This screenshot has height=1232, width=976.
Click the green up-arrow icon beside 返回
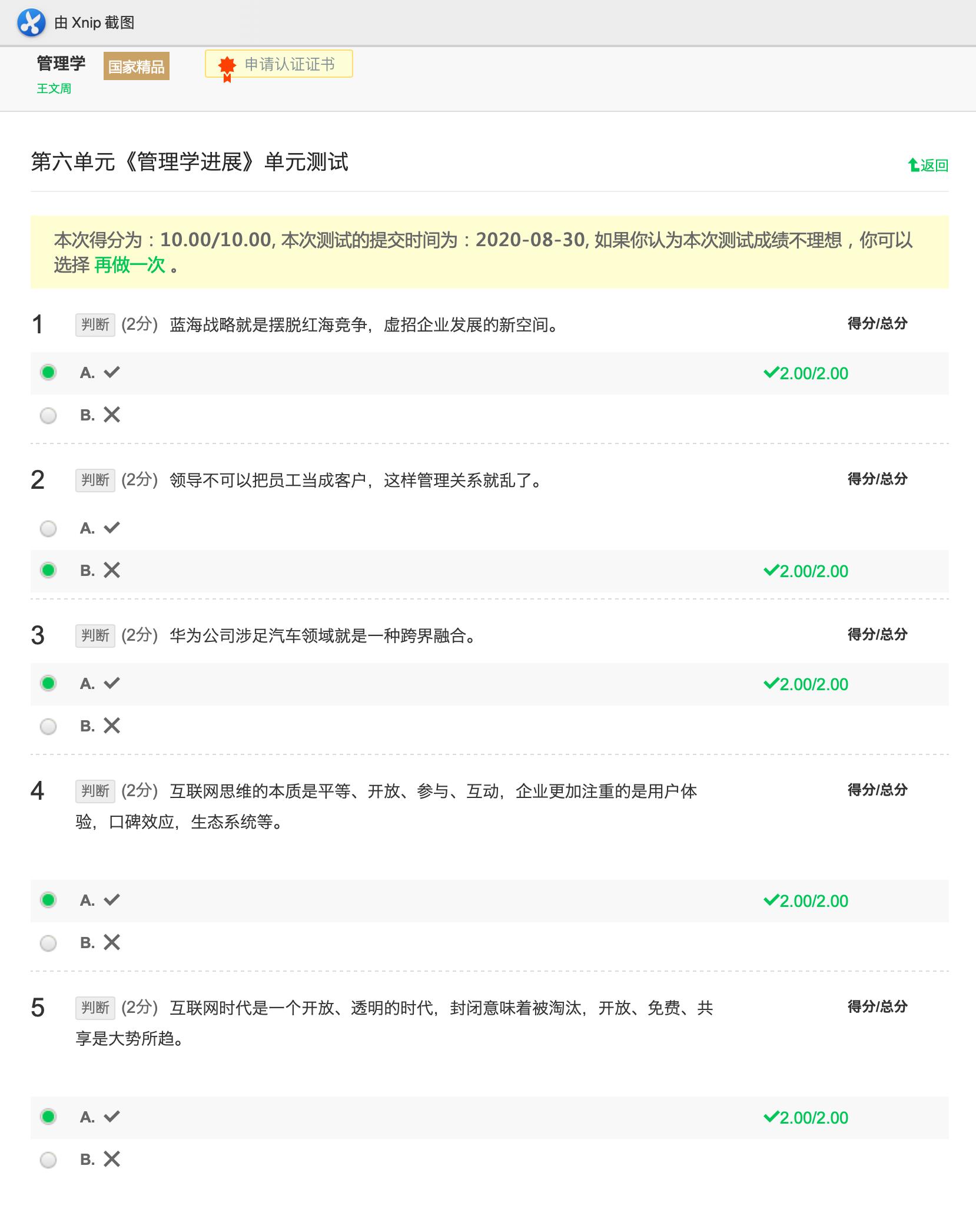tap(914, 165)
